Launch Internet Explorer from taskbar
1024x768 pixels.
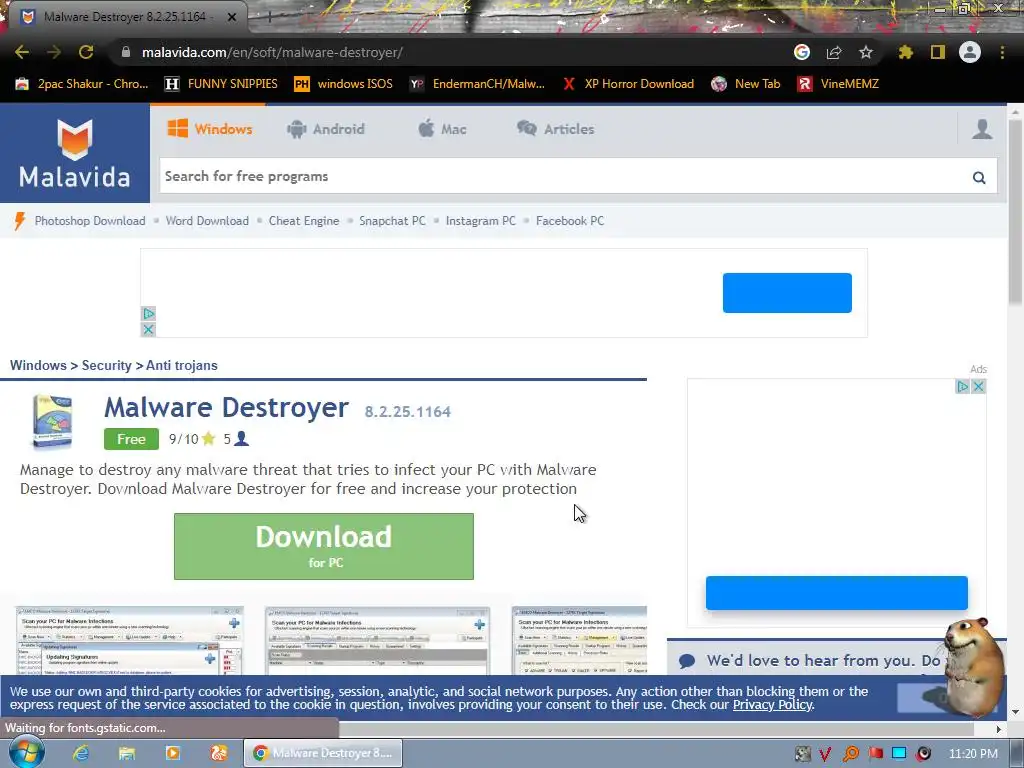click(x=81, y=753)
